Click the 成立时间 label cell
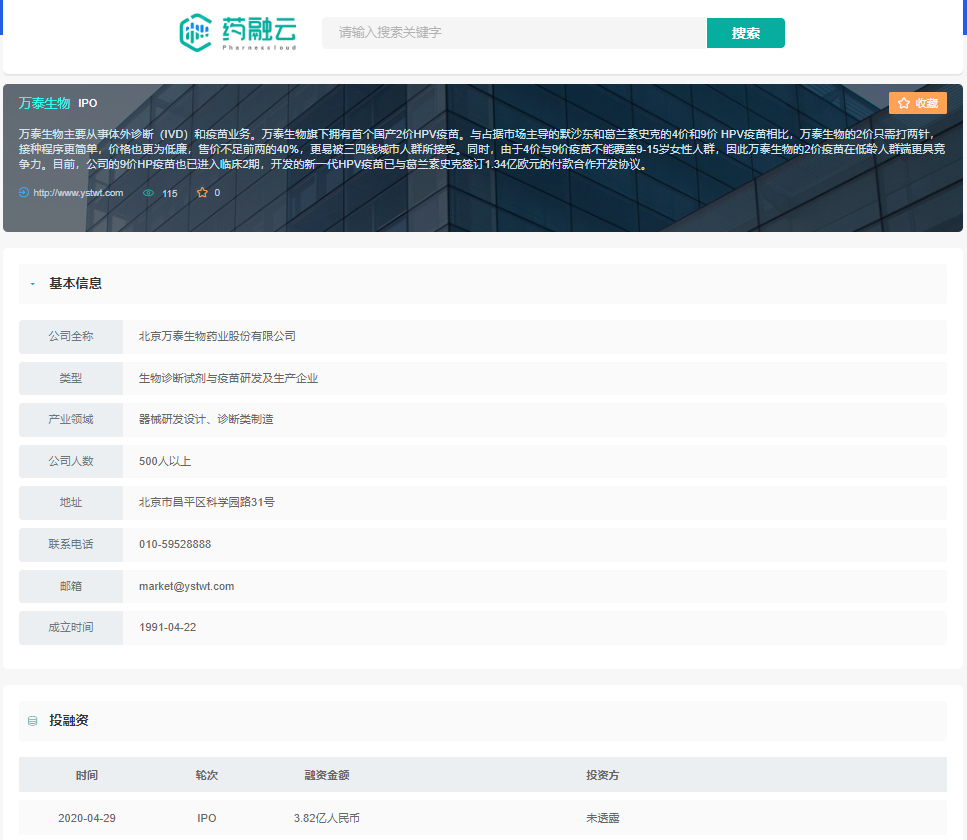This screenshot has width=967, height=840. coord(71,628)
